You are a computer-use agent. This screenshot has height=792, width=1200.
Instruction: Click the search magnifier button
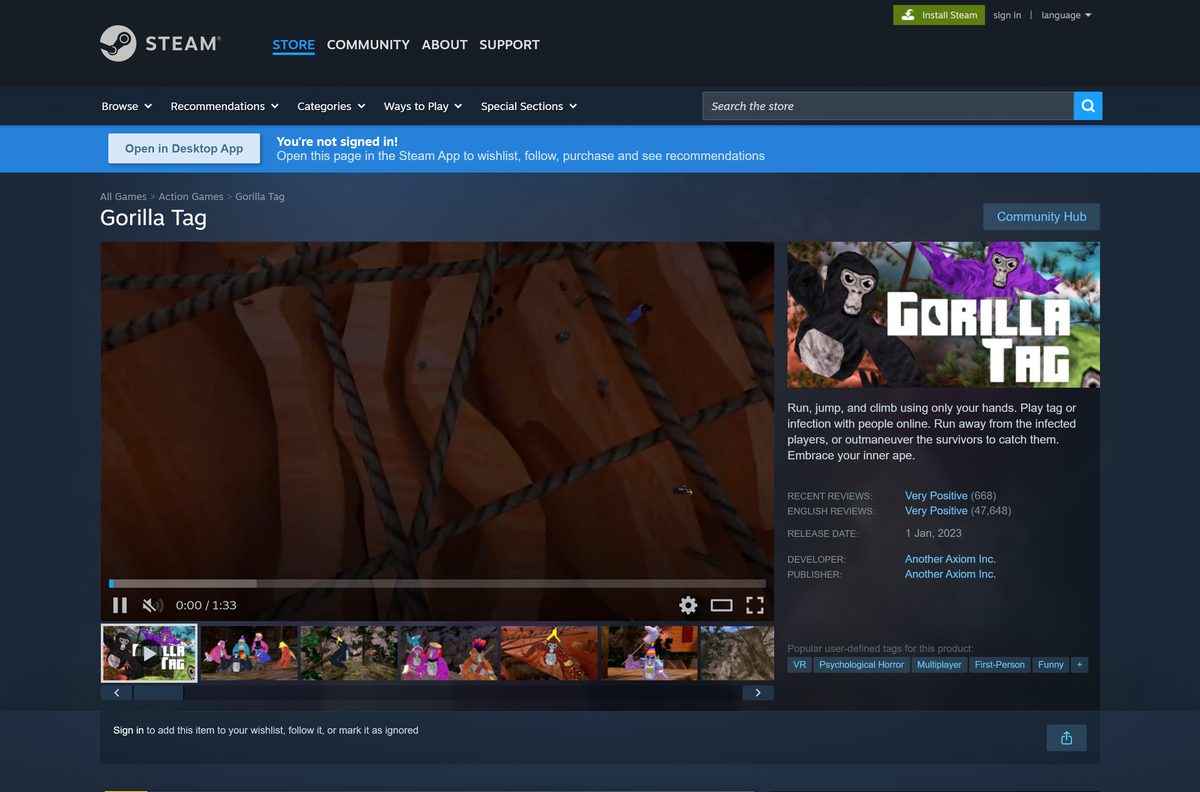[x=1088, y=106]
